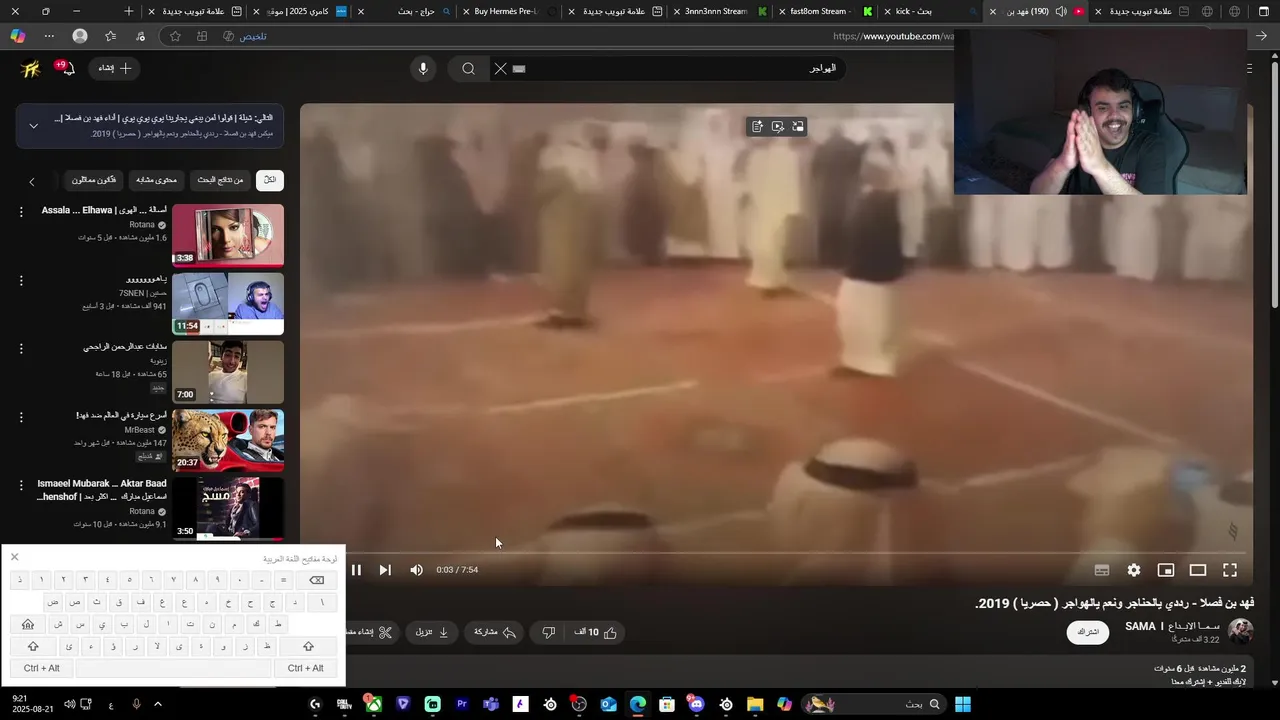Toggle the left Ctrl + Alt key
Screen dimensions: 1280x720
42,668
